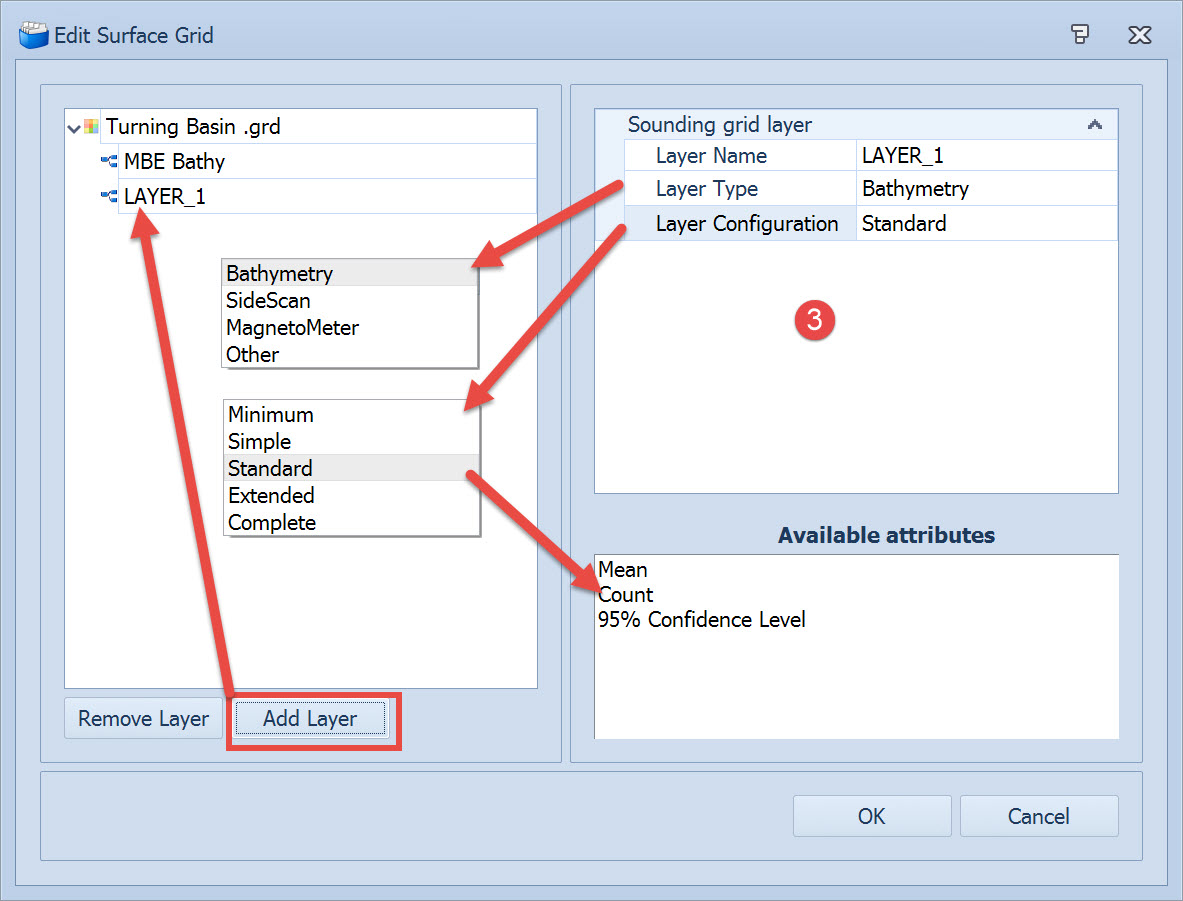The height and width of the screenshot is (901, 1183).
Task: Click the Edit Surface Grid app icon
Action: pos(33,35)
